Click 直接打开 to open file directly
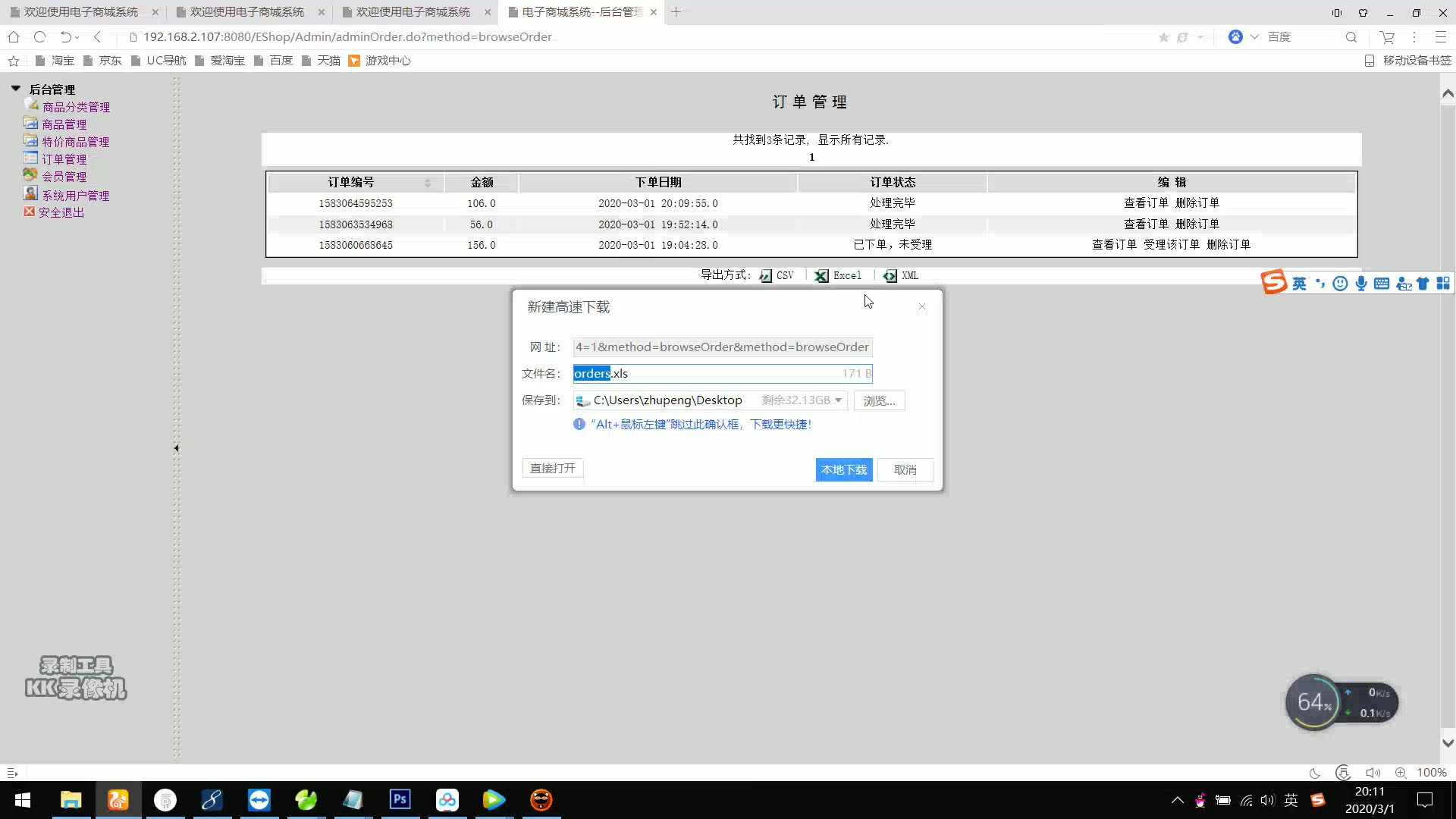The height and width of the screenshot is (819, 1456). point(552,469)
